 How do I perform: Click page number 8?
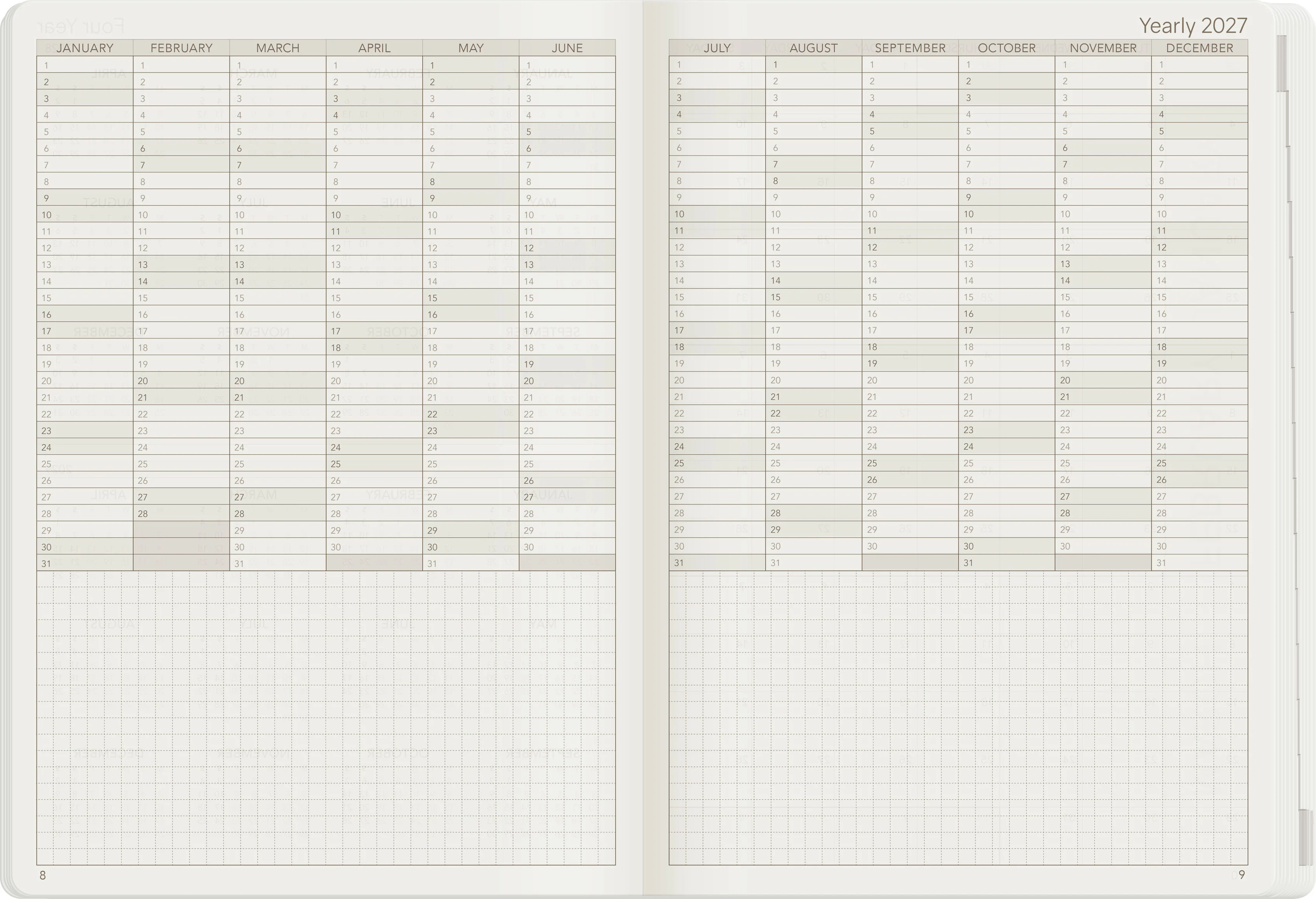(x=43, y=875)
